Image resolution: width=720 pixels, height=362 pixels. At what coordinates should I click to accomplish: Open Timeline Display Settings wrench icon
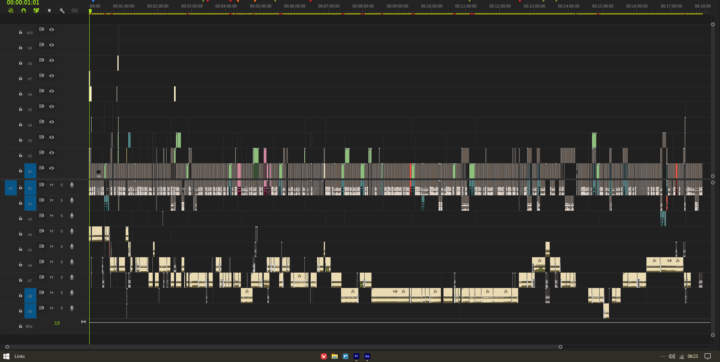point(62,10)
